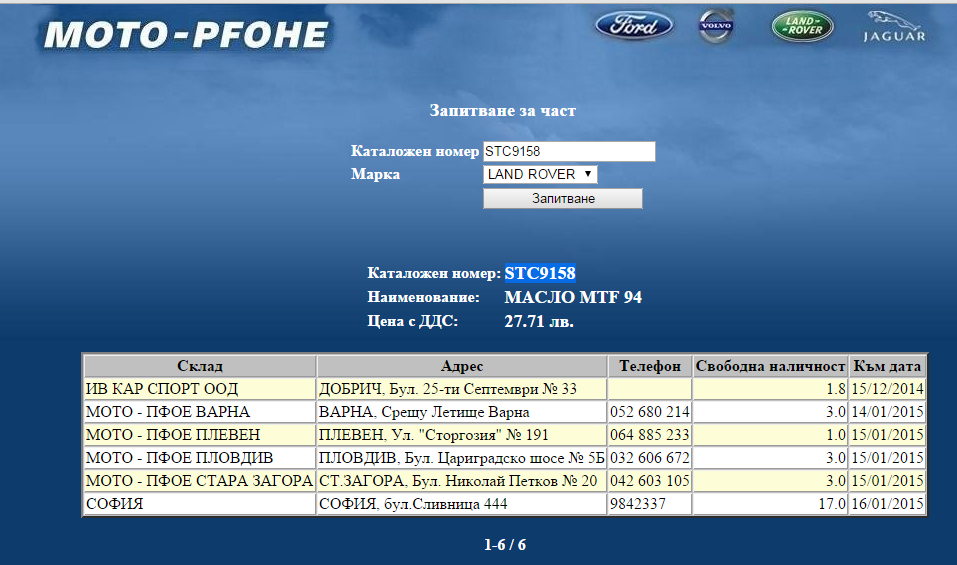Click the Каталожен номер form label
The image size is (957, 565).
pyautogui.click(x=414, y=151)
